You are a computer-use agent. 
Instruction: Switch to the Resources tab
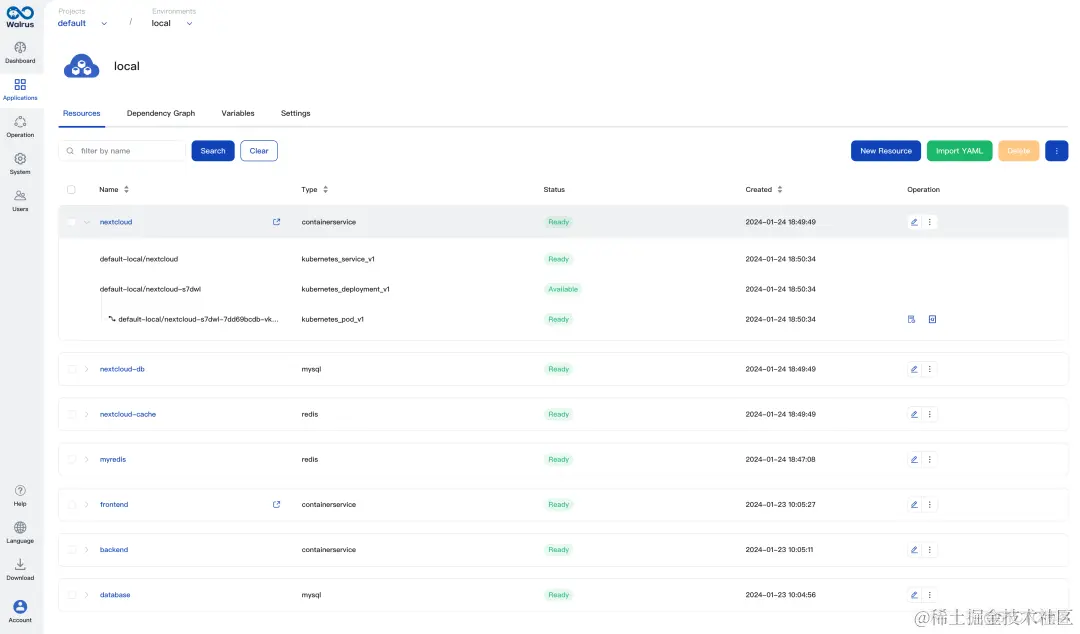tap(81, 113)
